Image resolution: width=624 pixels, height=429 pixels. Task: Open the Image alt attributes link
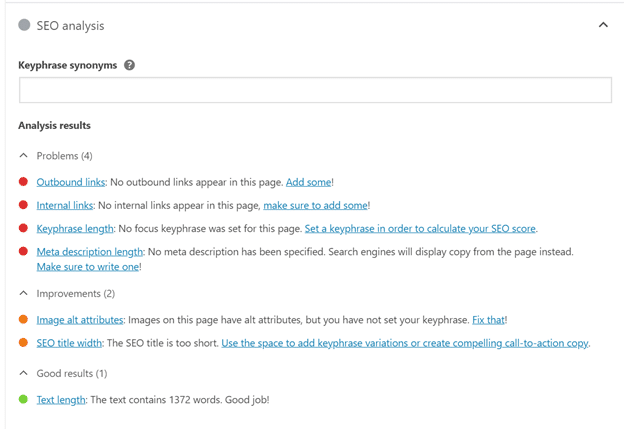point(80,320)
